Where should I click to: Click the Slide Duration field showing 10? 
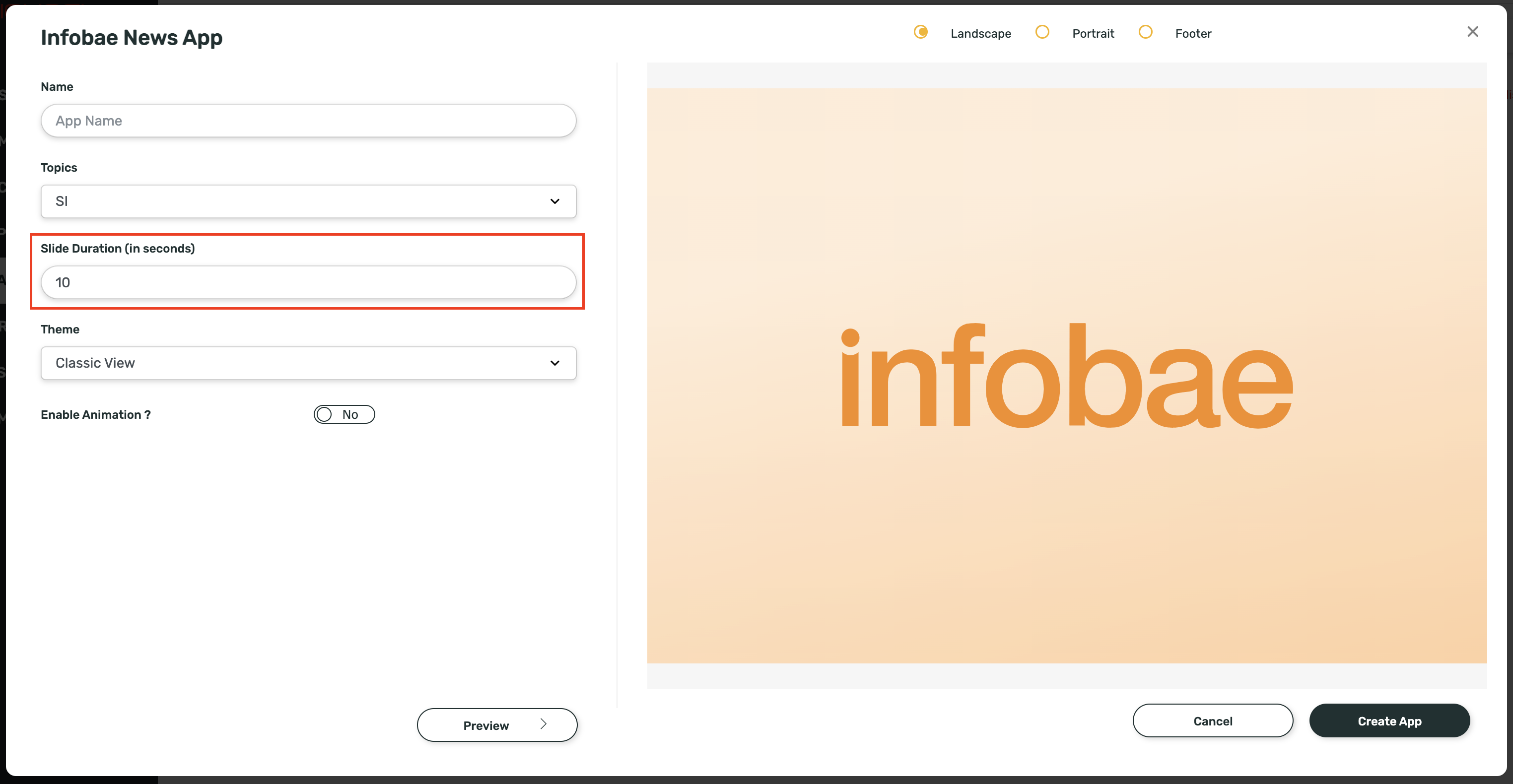[308, 282]
